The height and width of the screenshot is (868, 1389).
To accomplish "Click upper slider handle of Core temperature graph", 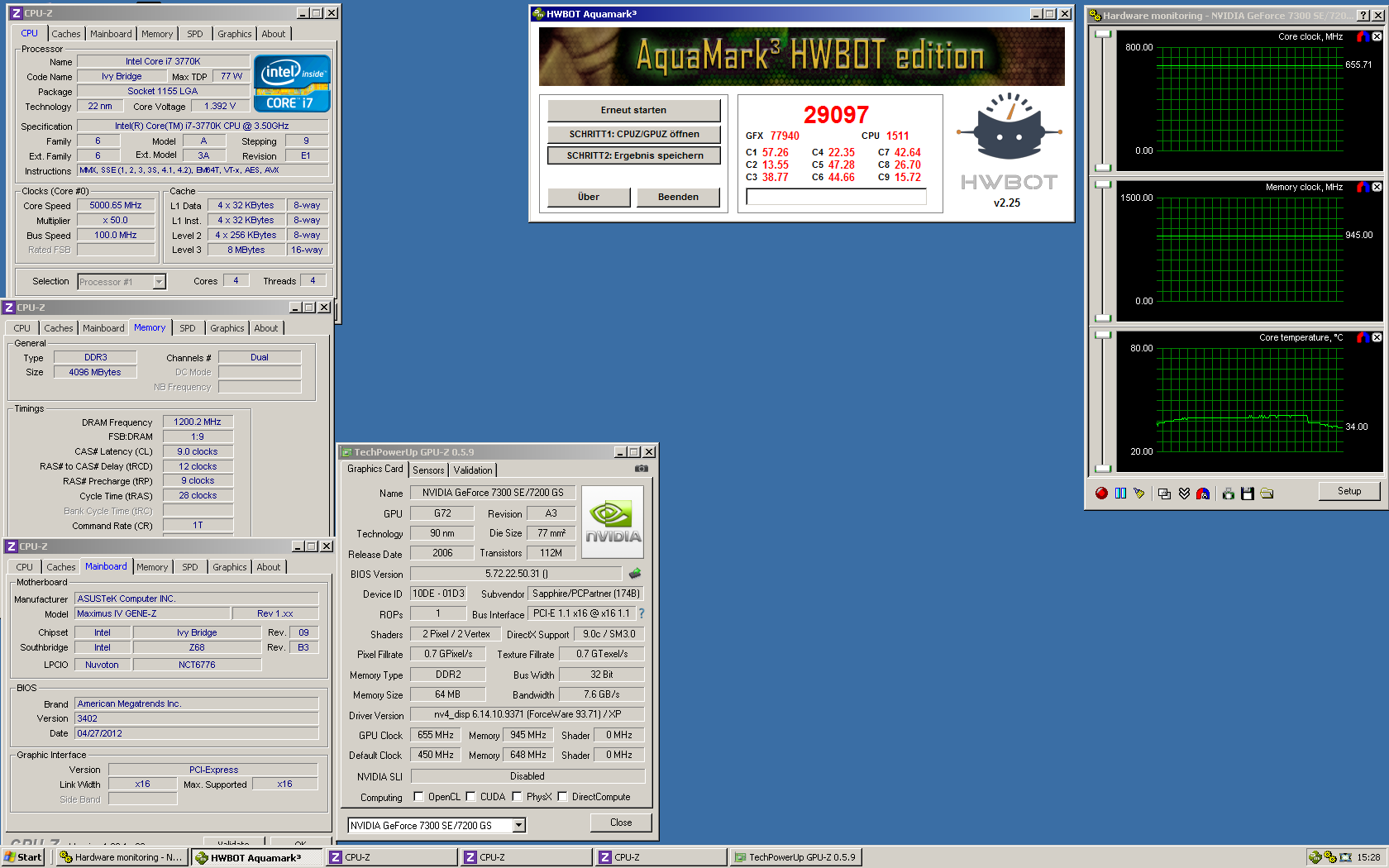I will (1103, 336).
